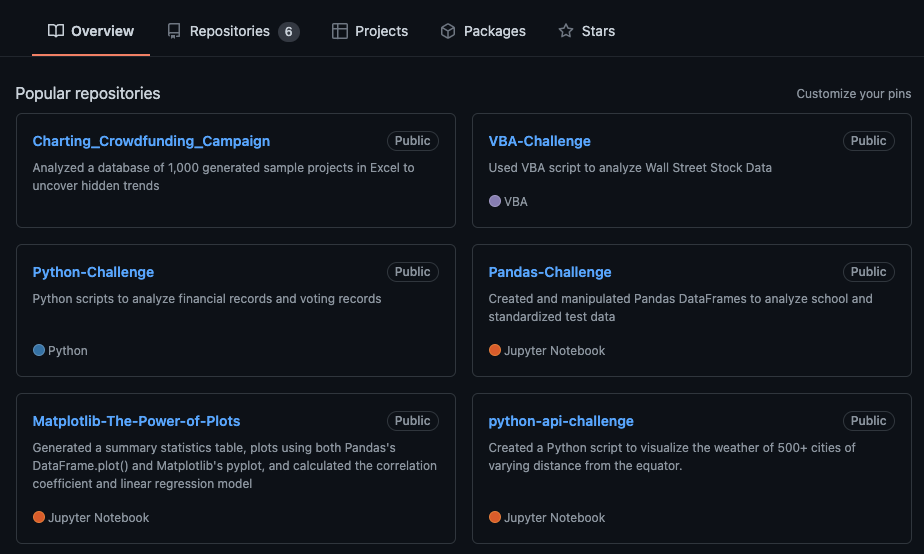The height and width of the screenshot is (554, 924).
Task: Open the Python-Challenge repository link
Action: (93, 272)
